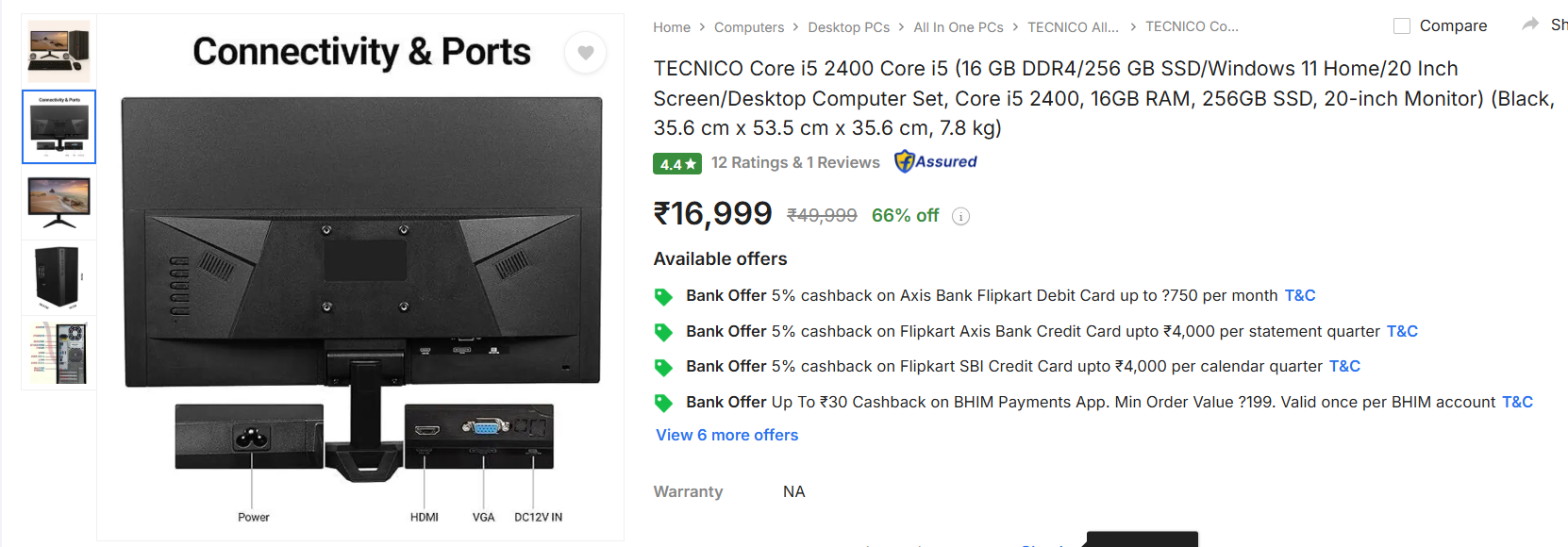This screenshot has height=547, width=1568.
Task: Go to Desktop PCs breadcrumb
Action: (848, 27)
